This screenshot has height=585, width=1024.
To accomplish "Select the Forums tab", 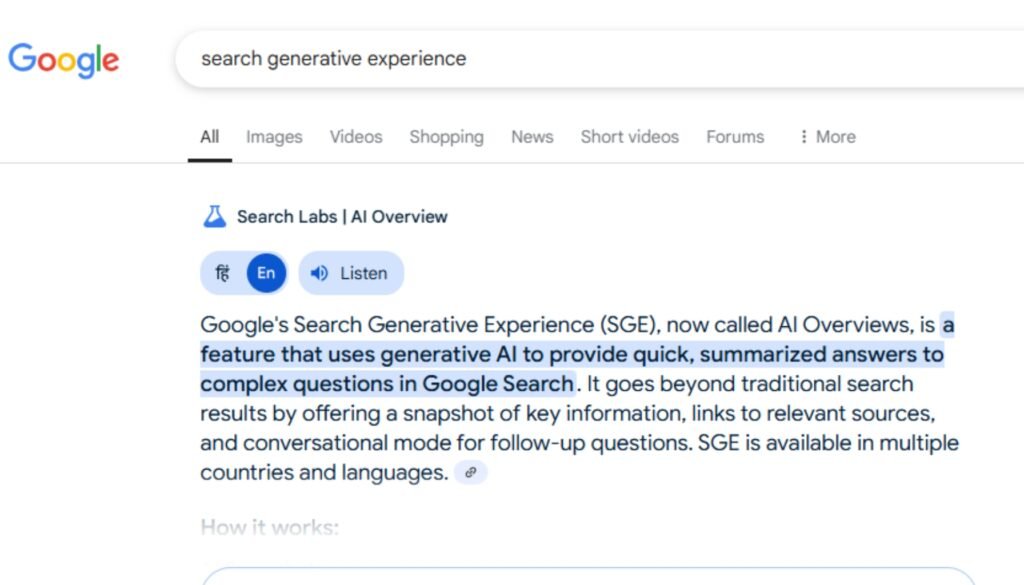I will 735,136.
